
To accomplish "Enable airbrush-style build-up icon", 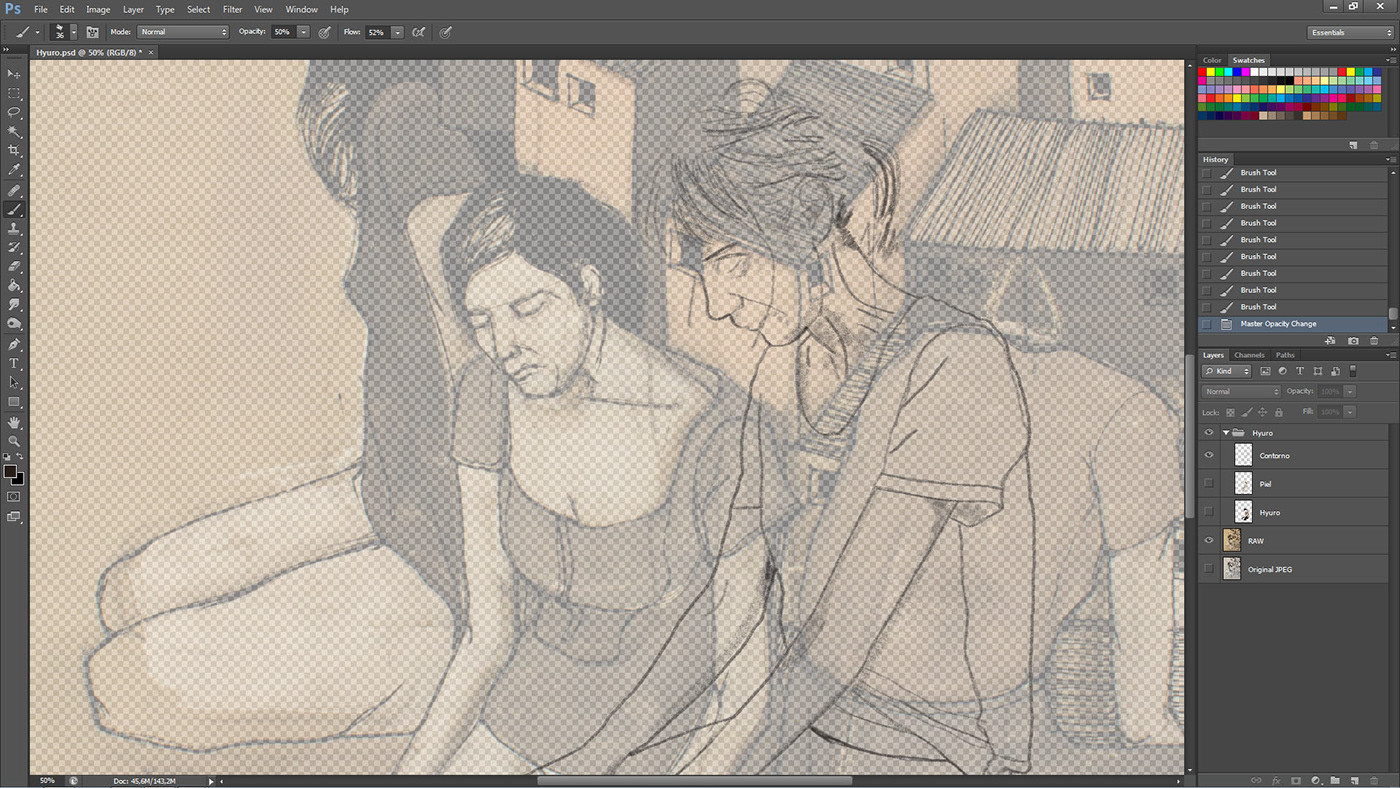I will 419,32.
